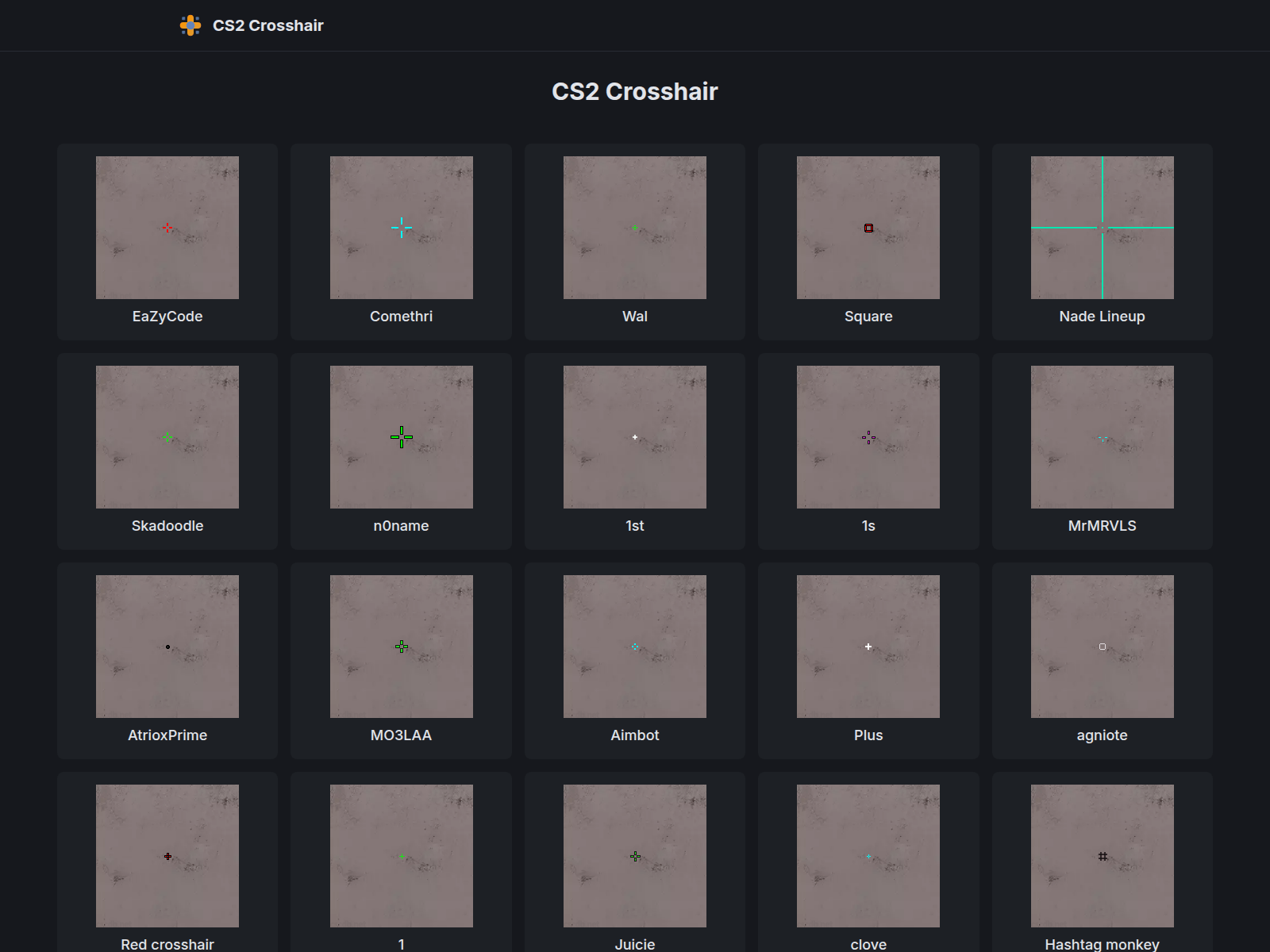Select the agniote crosshair thumbnail
Screen dimensions: 1270x952
(1102, 646)
